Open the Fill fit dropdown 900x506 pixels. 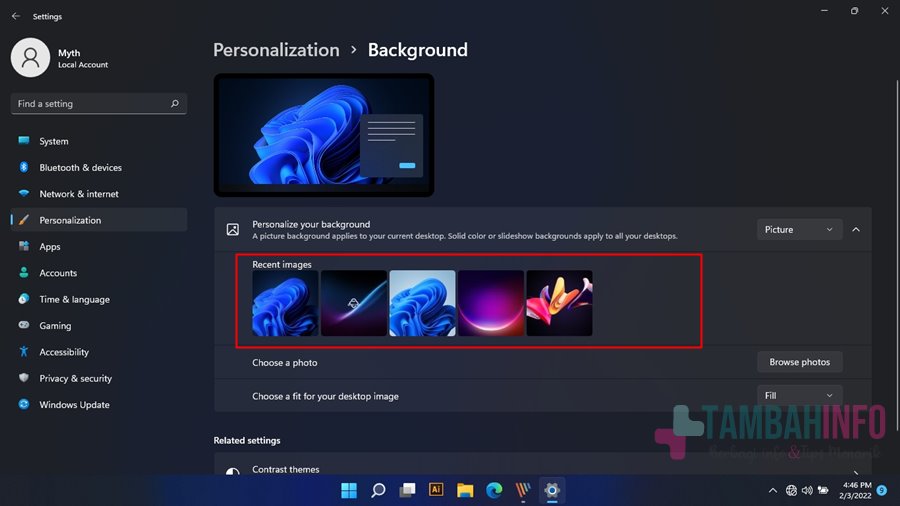tap(799, 395)
